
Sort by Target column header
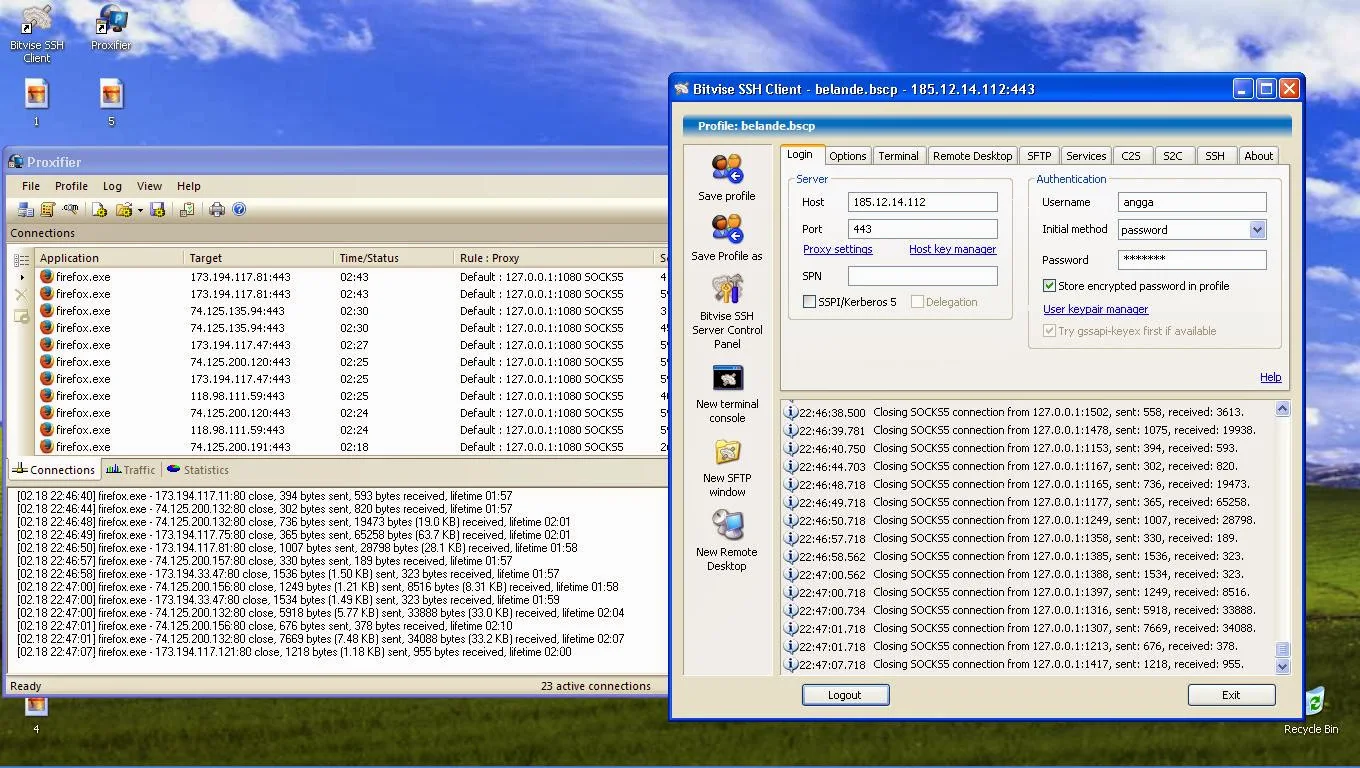click(x=260, y=258)
